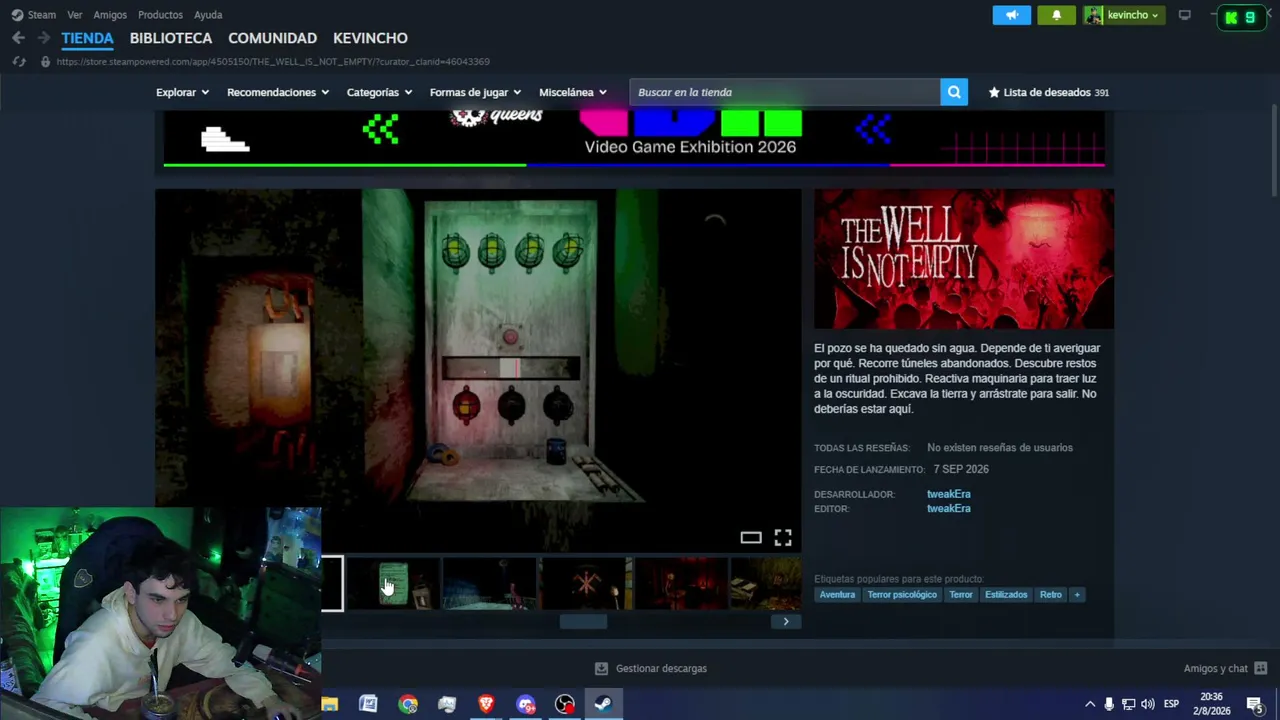Select the Estilizados tag
This screenshot has width=1280, height=720.
click(x=1006, y=595)
